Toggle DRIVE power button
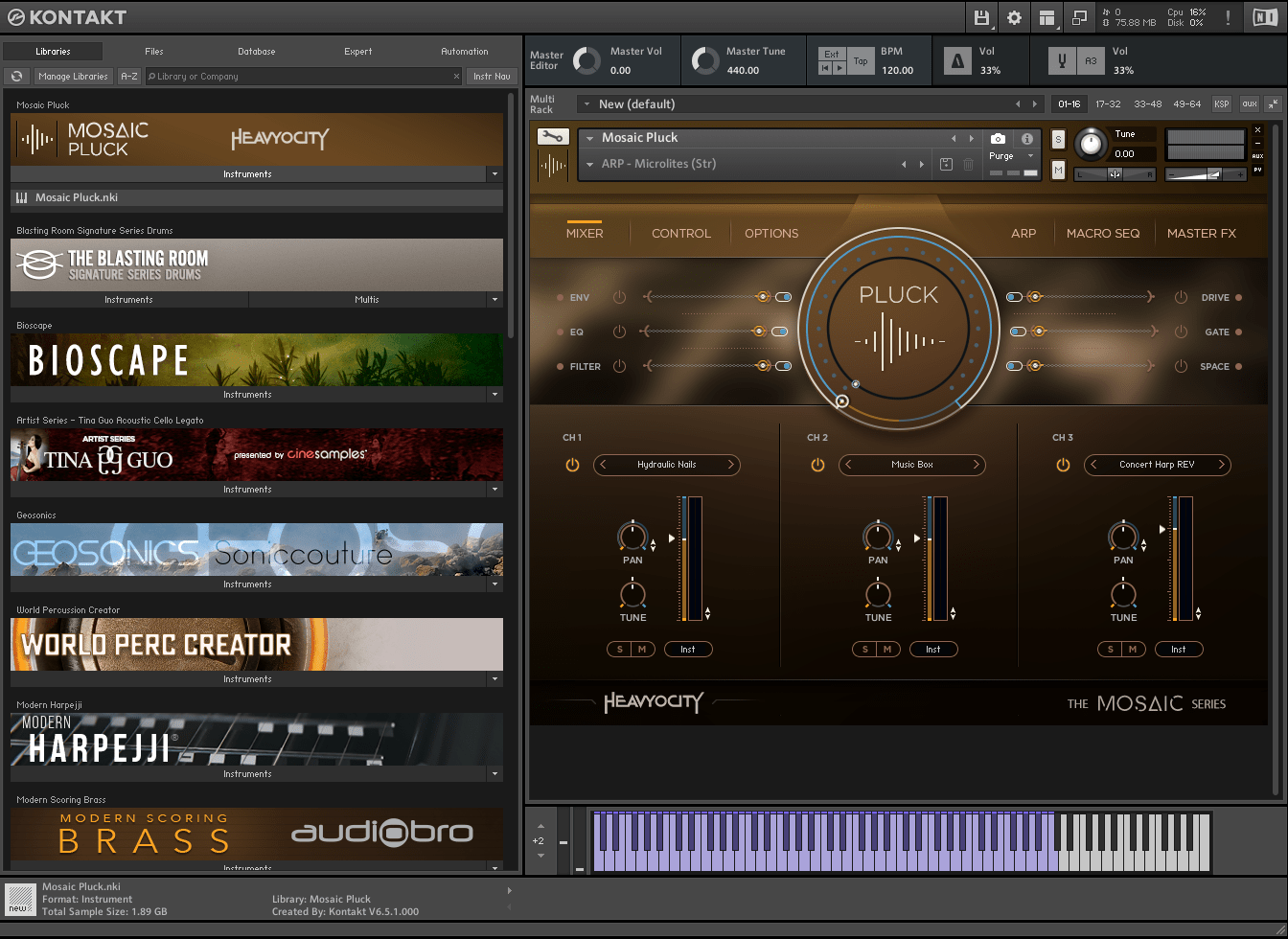Viewport: 1288px width, 939px height. coord(1181,298)
